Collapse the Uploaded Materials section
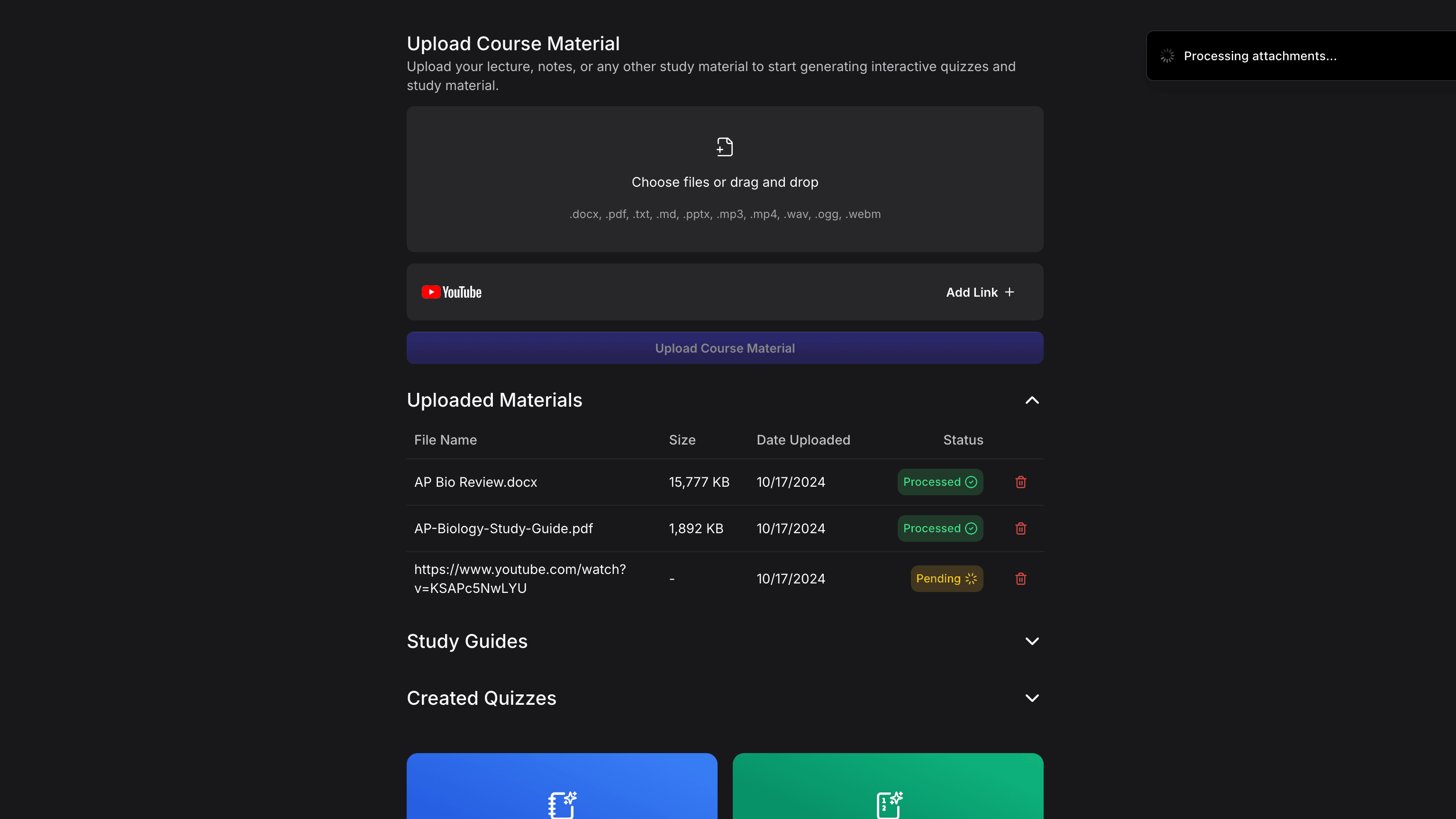The image size is (1456, 819). tap(1031, 401)
